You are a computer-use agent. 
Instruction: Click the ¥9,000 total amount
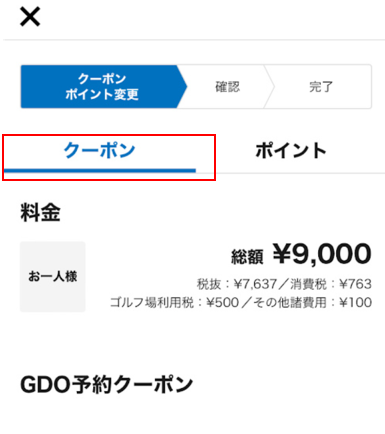point(322,254)
